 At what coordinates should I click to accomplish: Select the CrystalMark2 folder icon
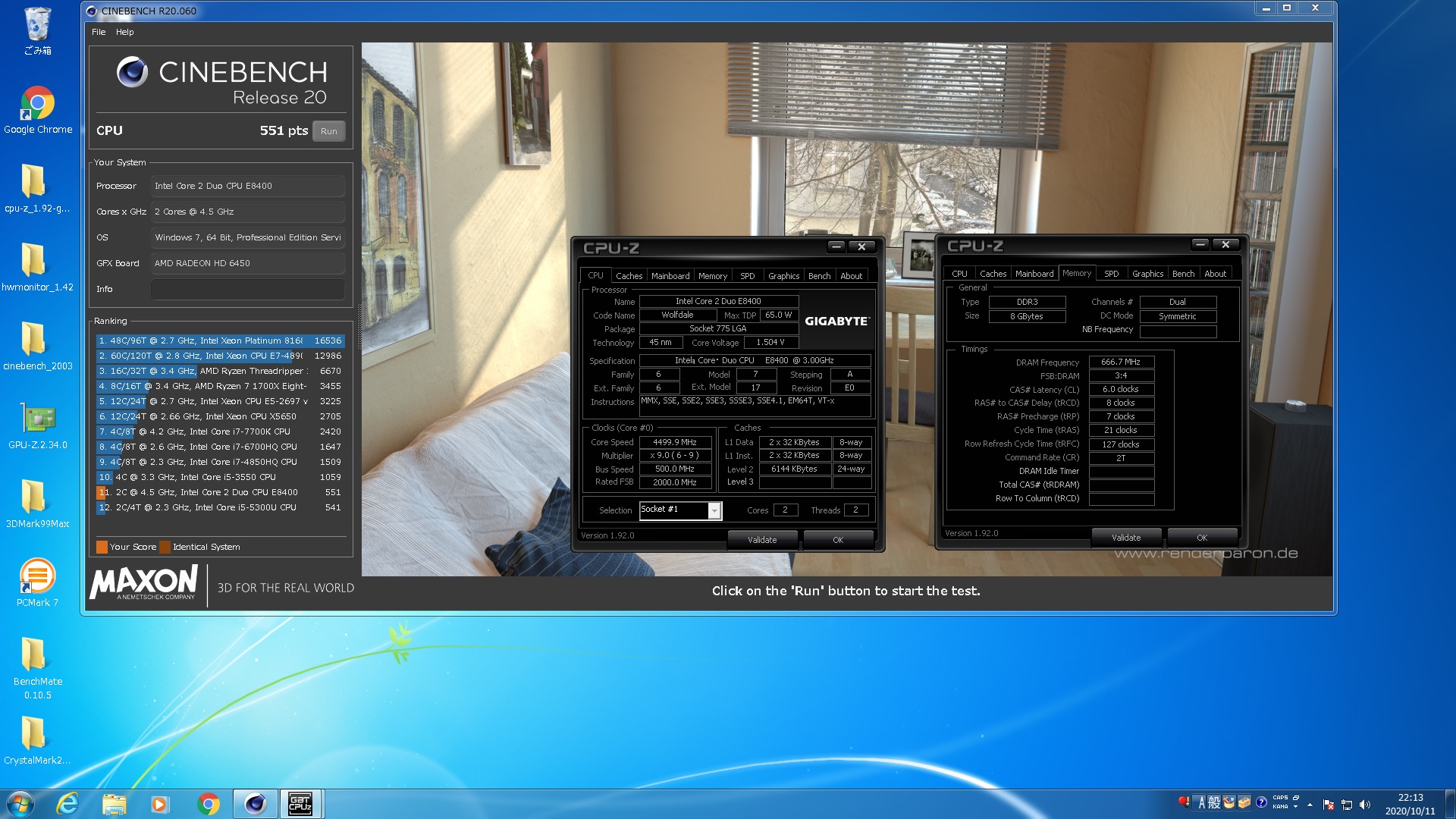click(x=37, y=741)
